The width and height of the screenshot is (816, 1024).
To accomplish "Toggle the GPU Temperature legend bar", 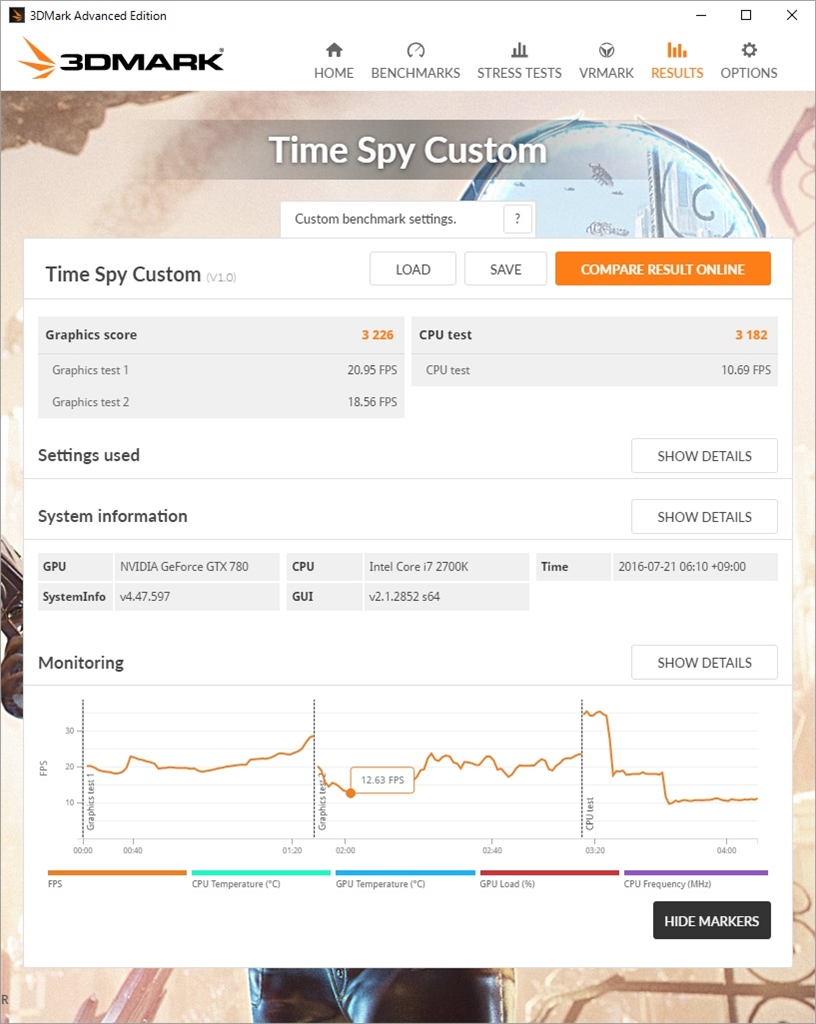I will [405, 872].
